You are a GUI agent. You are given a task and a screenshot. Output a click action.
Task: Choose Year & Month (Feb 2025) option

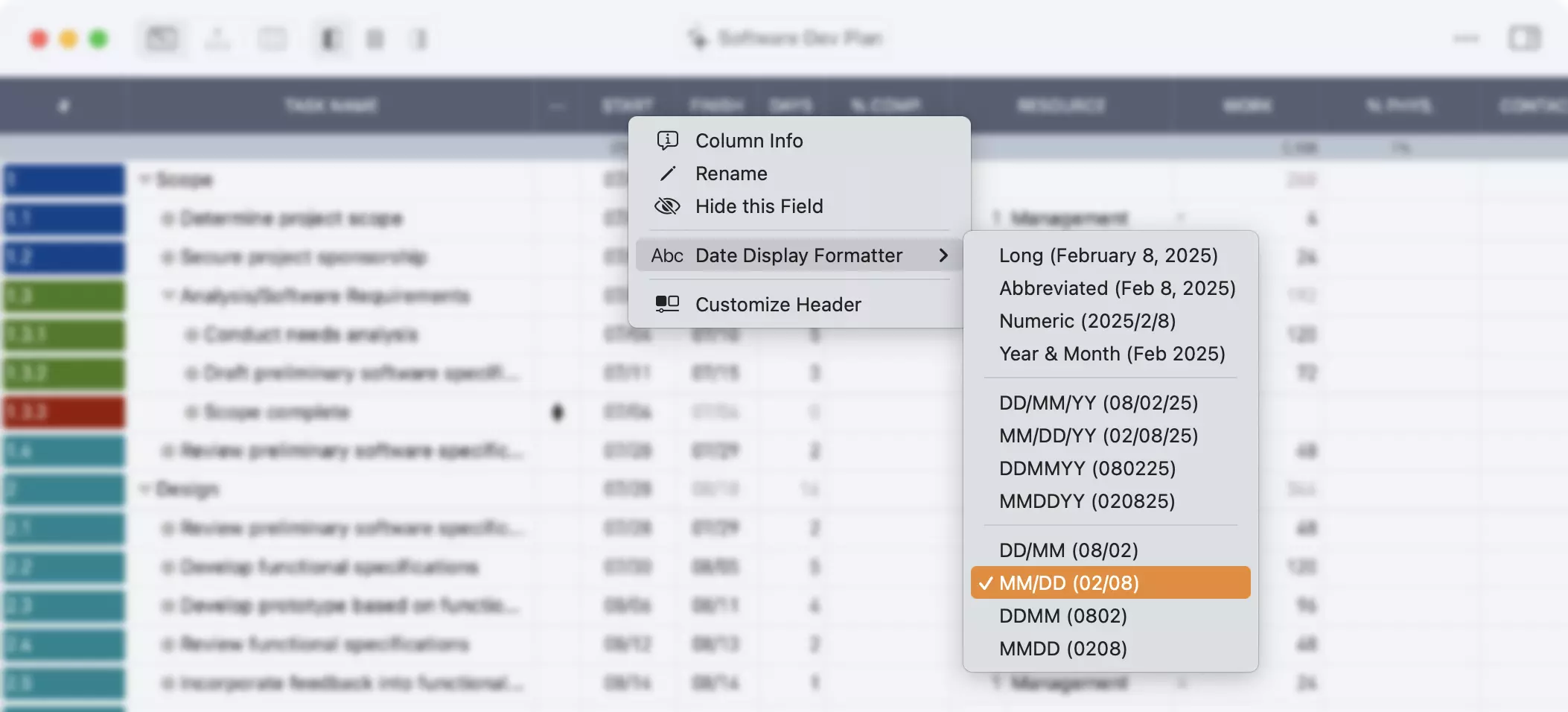[x=1112, y=354]
